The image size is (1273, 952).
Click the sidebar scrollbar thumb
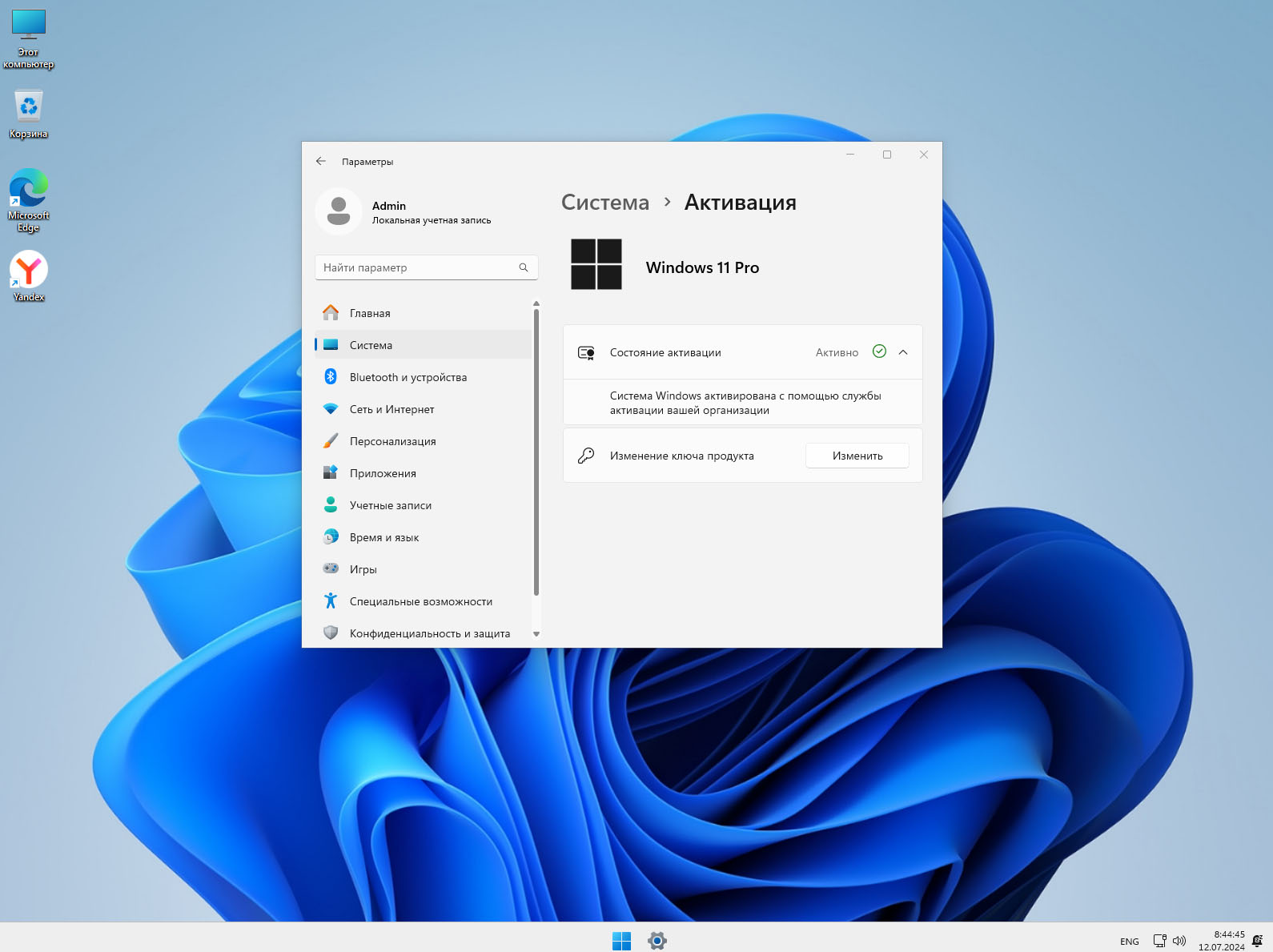click(536, 452)
